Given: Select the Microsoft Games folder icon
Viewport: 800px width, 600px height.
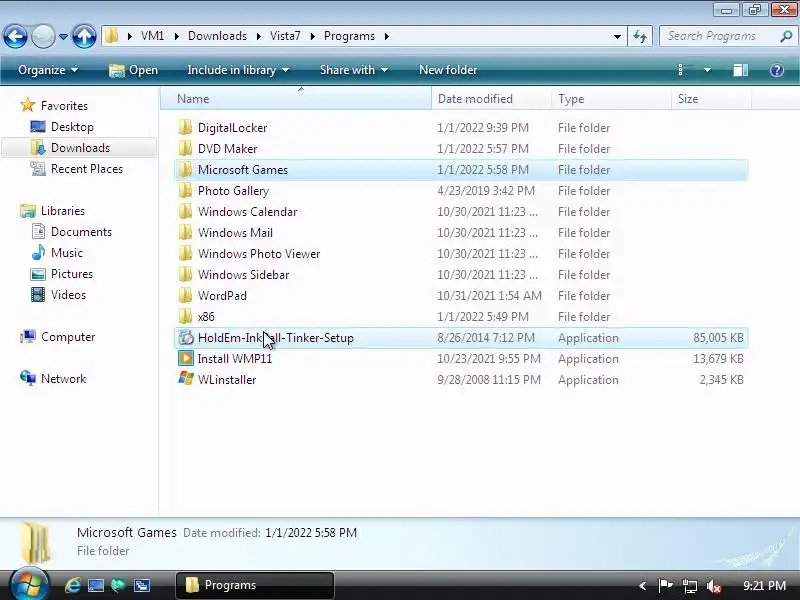Looking at the screenshot, I should coord(186,169).
